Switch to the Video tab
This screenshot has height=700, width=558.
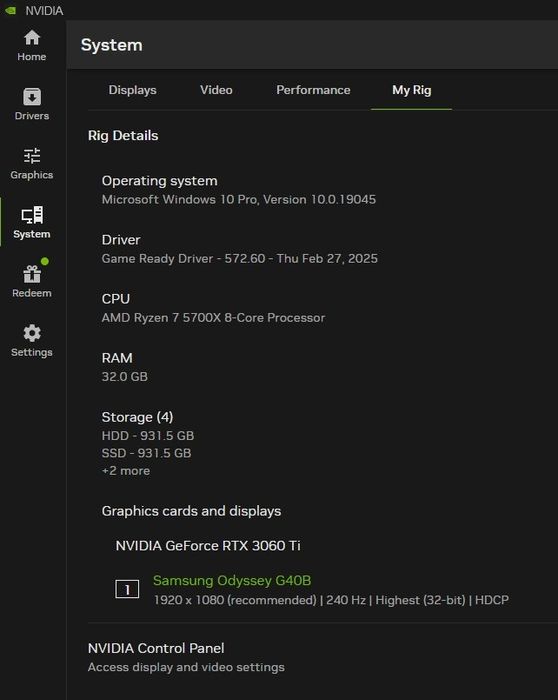pyautogui.click(x=216, y=90)
